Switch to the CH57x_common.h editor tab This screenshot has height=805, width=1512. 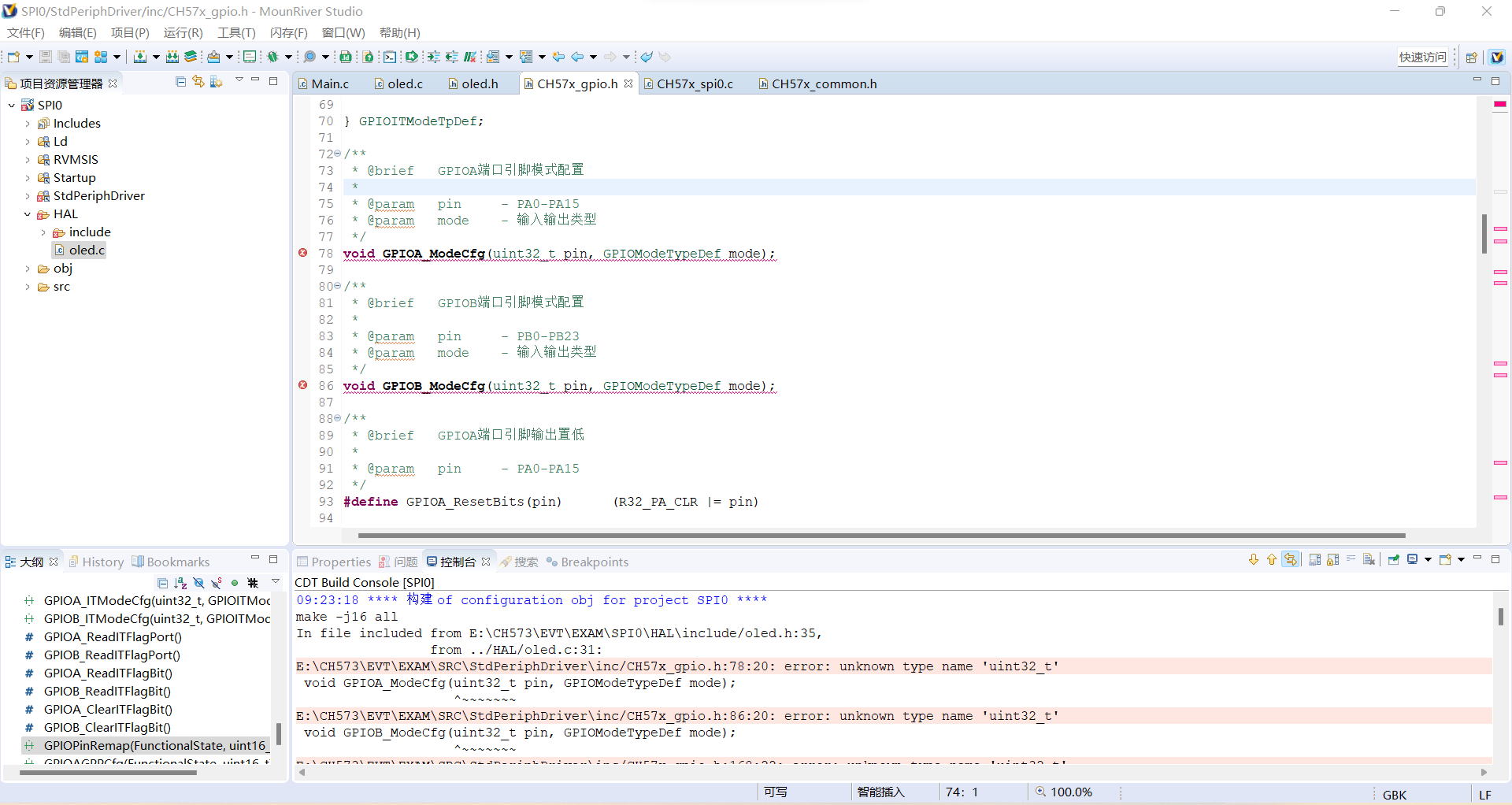(x=817, y=83)
